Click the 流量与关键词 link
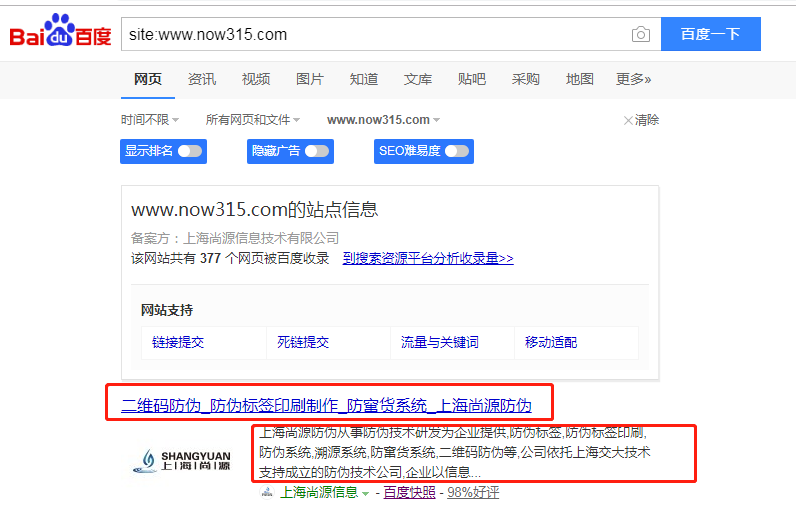The image size is (796, 513). coord(440,343)
